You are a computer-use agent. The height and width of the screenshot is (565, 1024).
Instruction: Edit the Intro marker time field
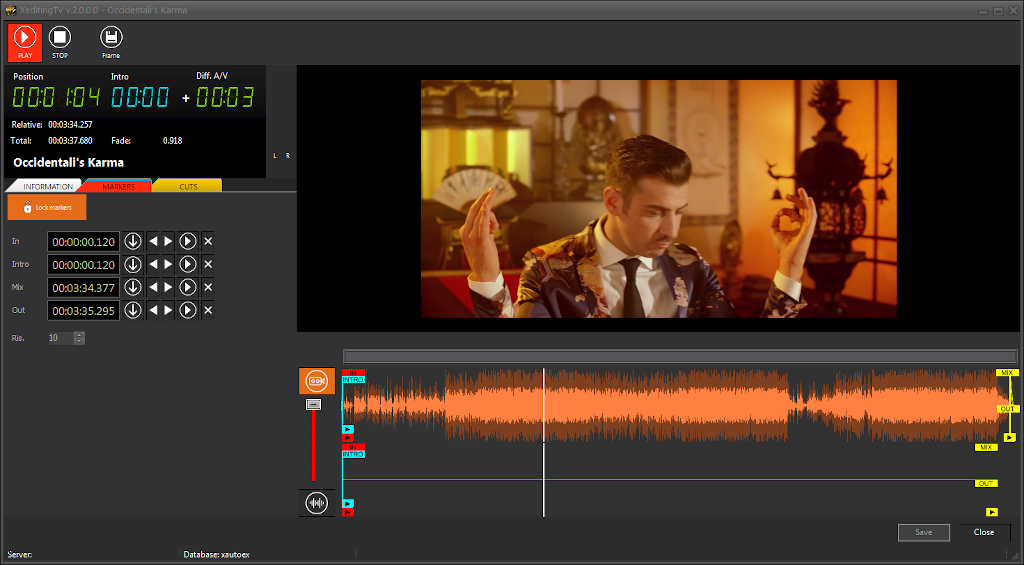tap(84, 265)
